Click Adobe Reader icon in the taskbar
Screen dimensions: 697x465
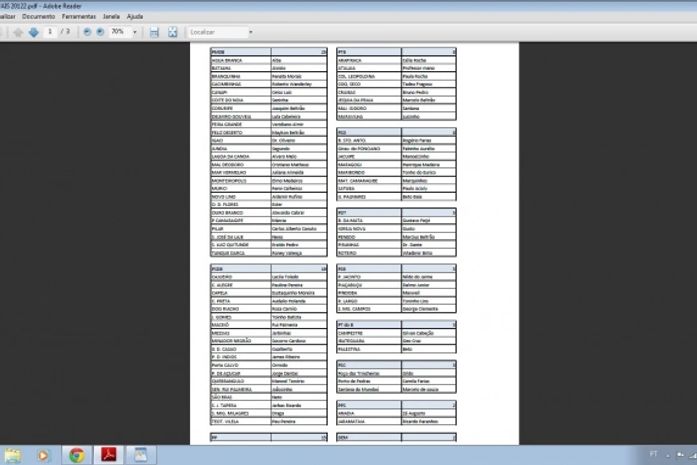[109, 455]
